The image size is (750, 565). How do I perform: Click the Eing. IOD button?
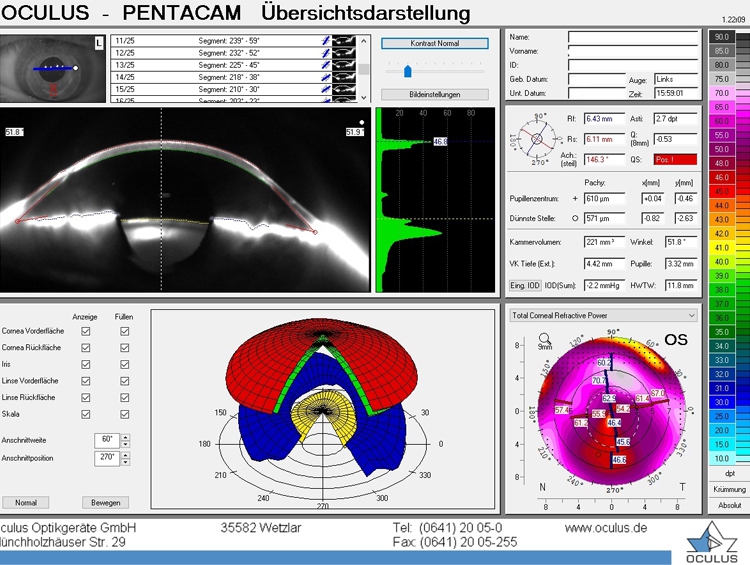[x=525, y=286]
